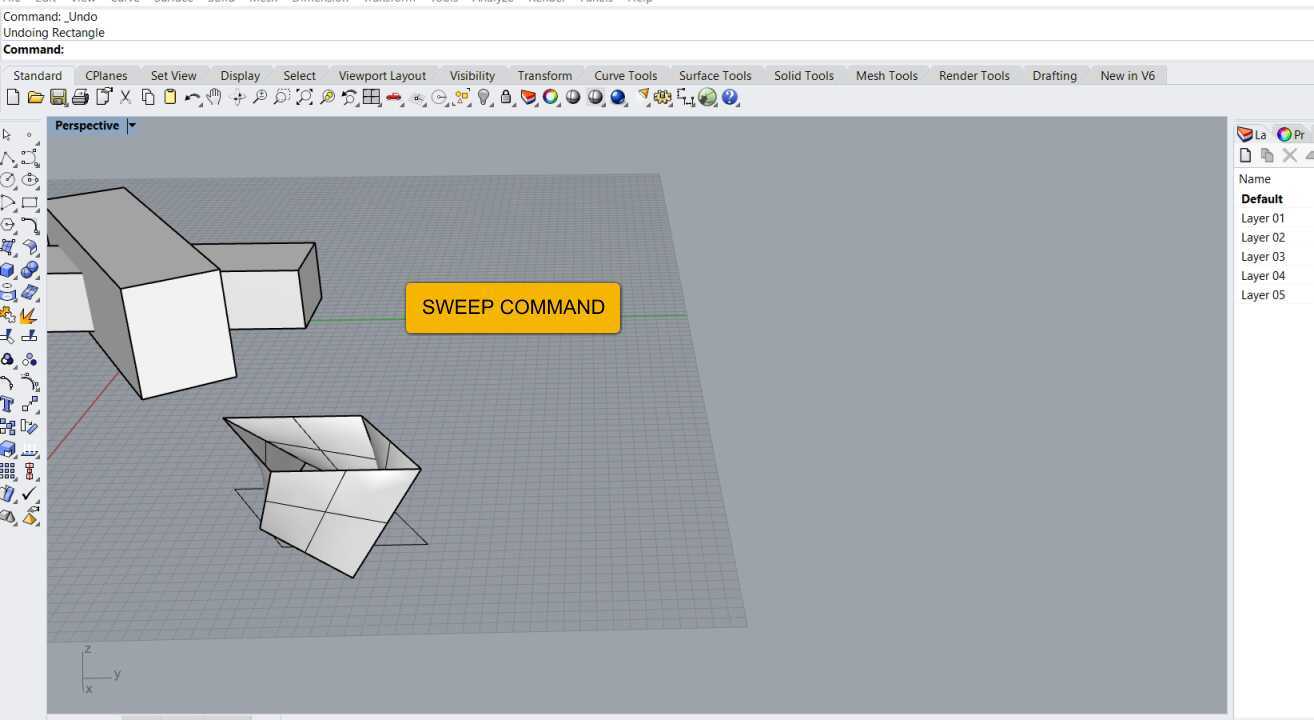Select Layer 03 in the list
This screenshot has height=720, width=1314.
tap(1263, 257)
